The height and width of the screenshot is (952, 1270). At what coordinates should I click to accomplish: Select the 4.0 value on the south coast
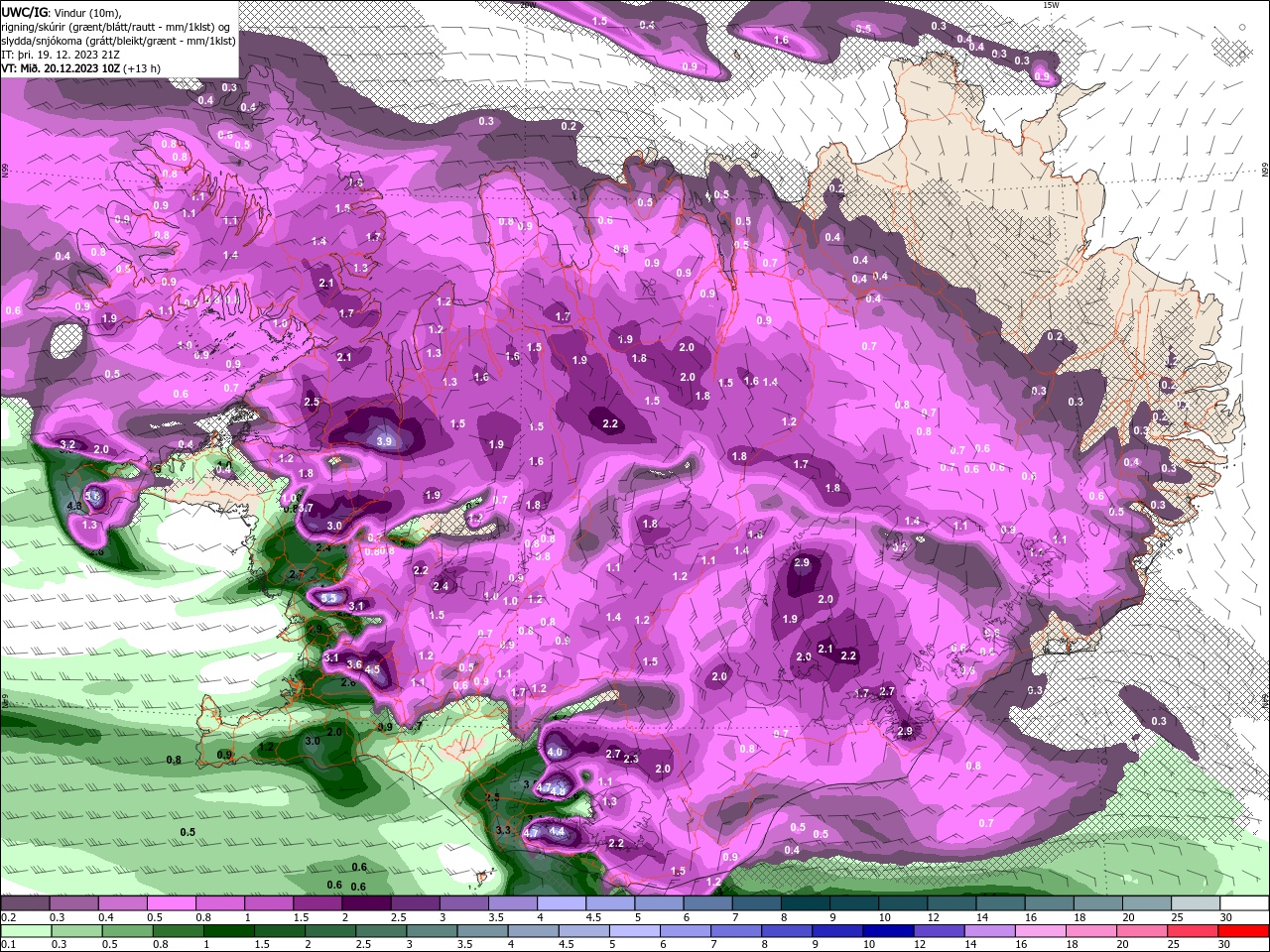click(555, 752)
